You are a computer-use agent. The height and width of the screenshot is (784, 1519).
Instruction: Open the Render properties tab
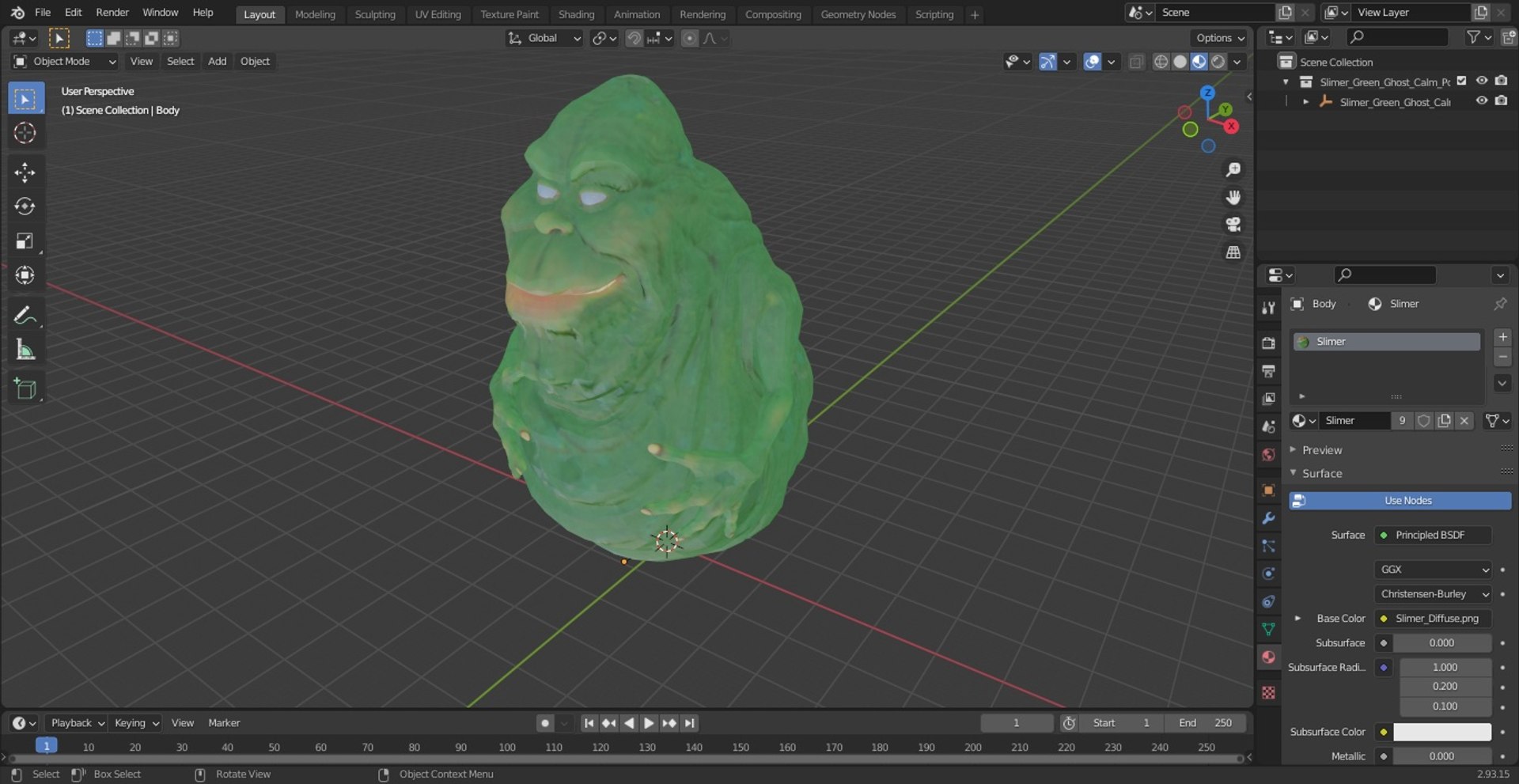click(1268, 343)
